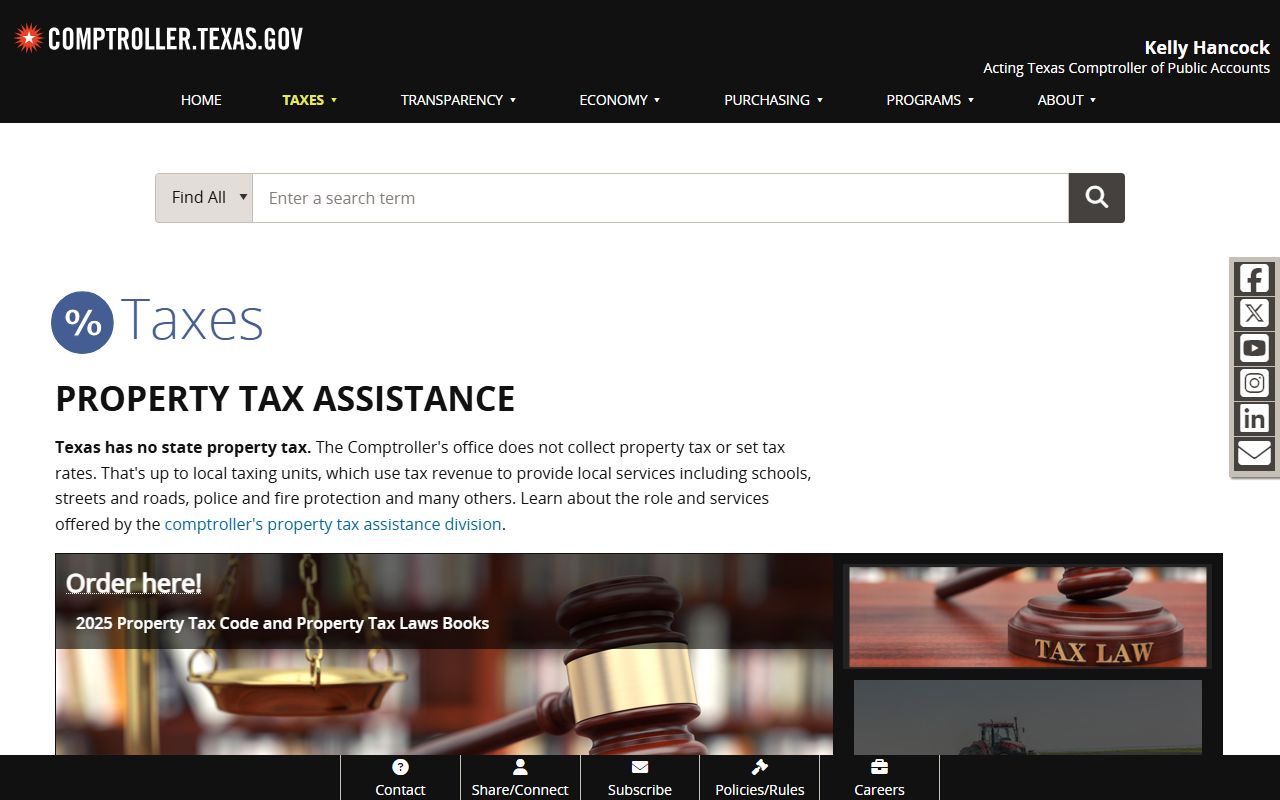Open the LinkedIn social icon

[1254, 418]
